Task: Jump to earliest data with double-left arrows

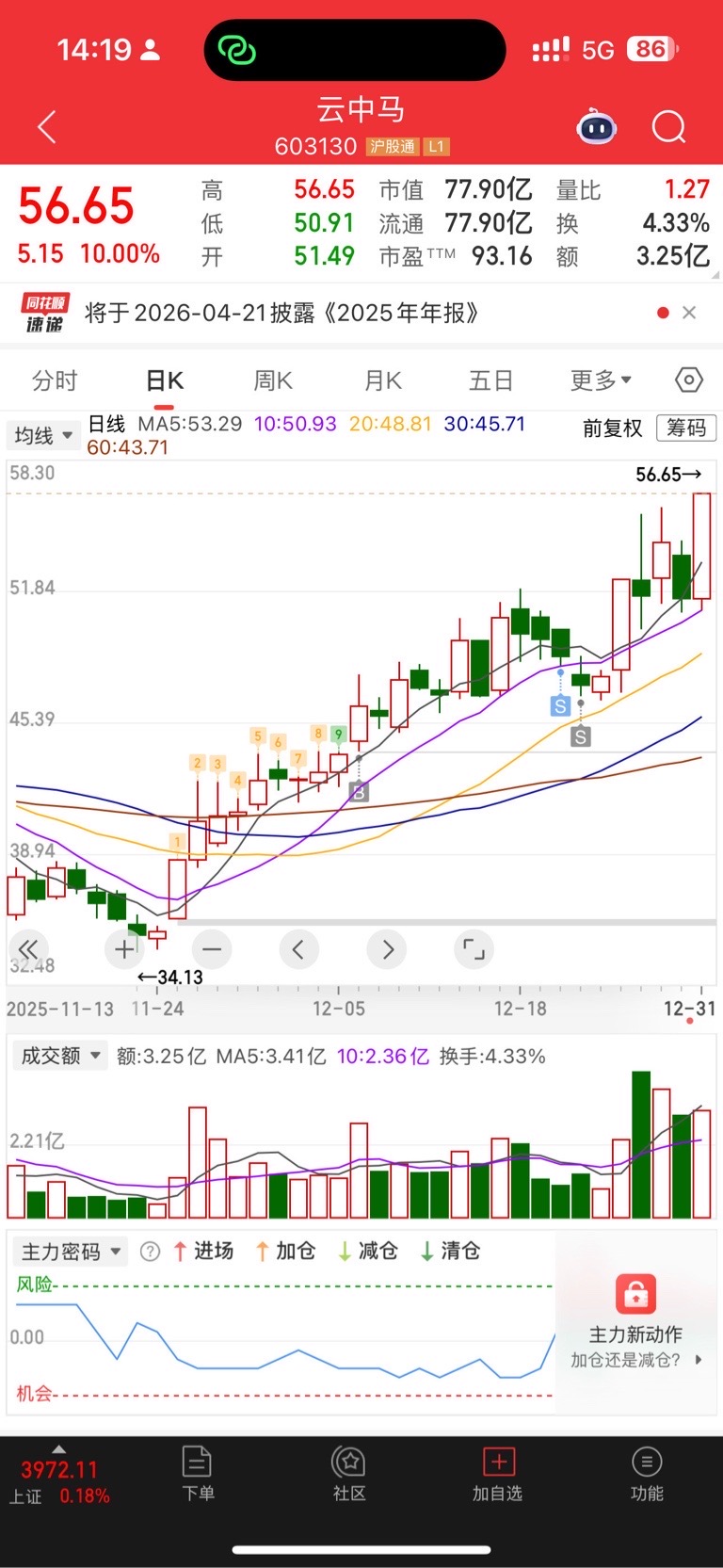Action: coord(28,949)
